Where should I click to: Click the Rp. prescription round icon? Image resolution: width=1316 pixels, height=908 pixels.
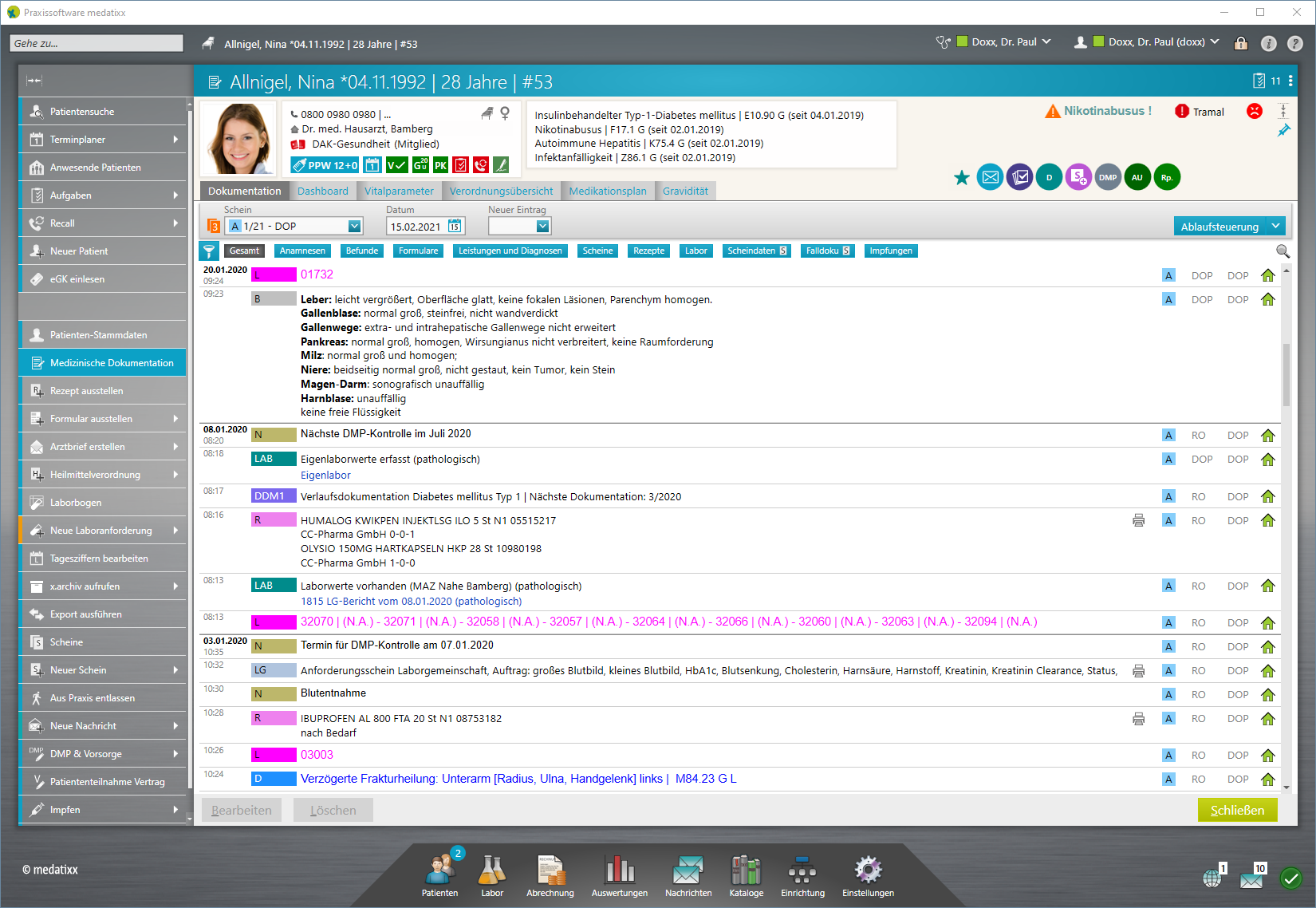coord(1167,177)
